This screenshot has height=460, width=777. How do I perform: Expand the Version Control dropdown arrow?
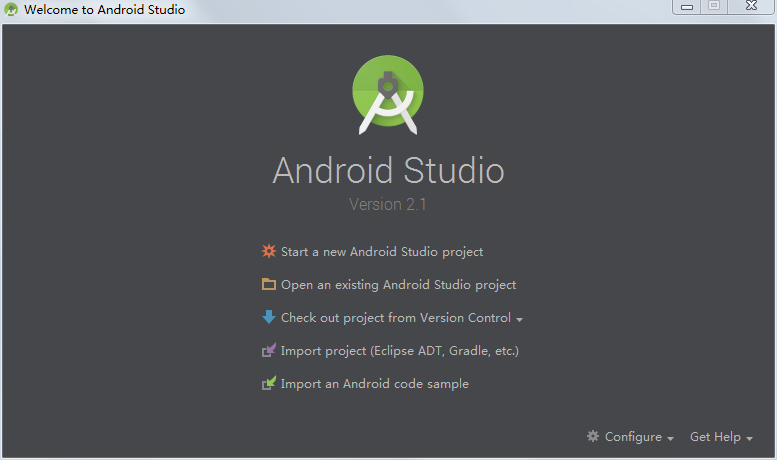point(519,320)
